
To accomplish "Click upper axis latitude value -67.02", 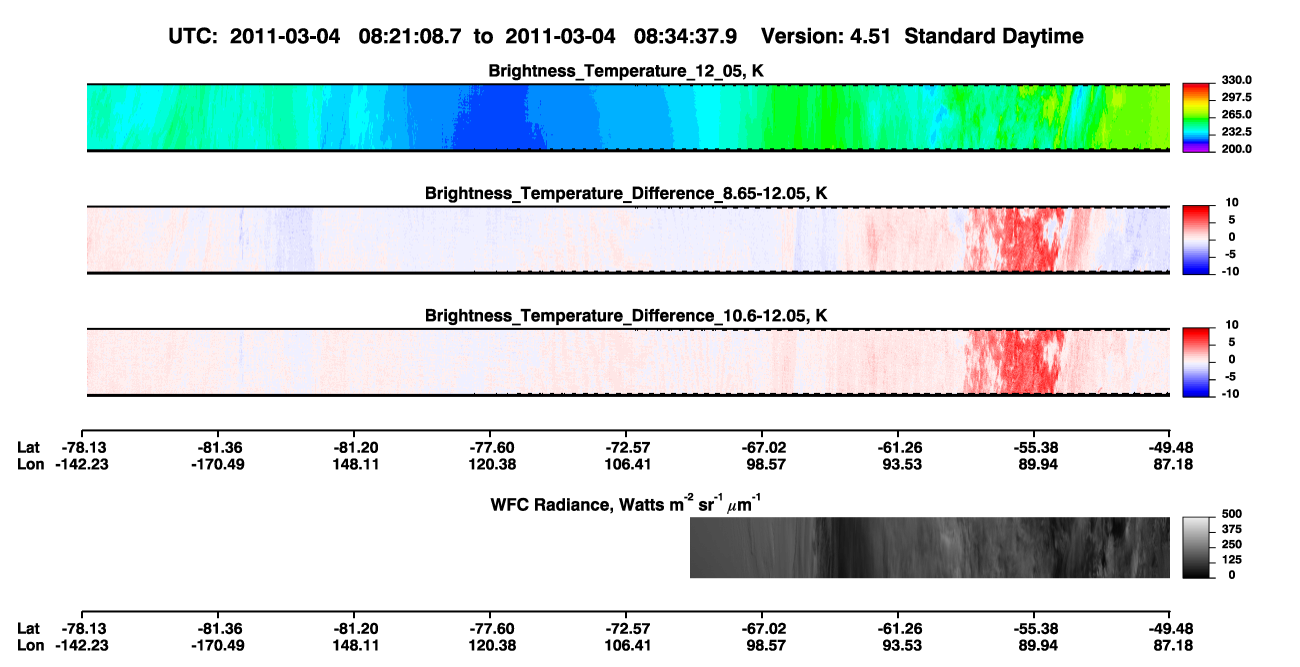I will pyautogui.click(x=762, y=447).
